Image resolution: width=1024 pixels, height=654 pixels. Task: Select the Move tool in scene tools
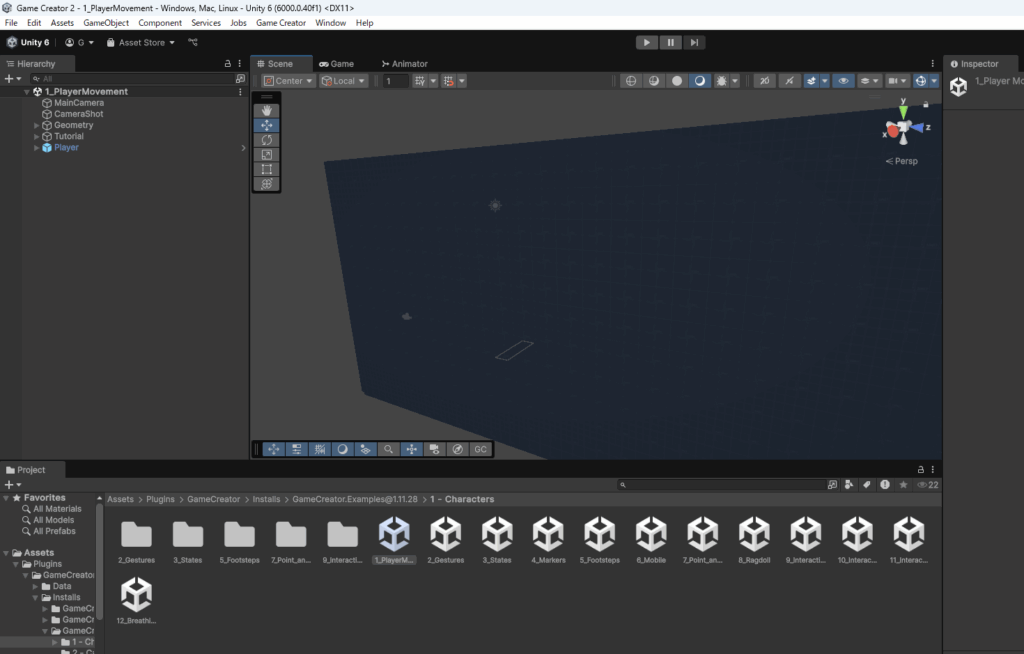[266, 125]
